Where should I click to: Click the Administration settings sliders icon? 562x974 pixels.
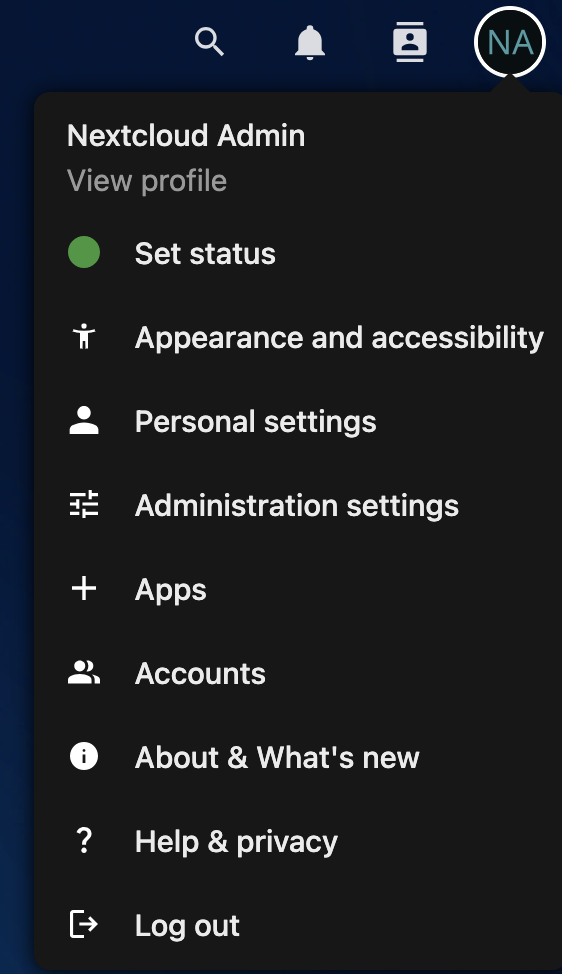tap(84, 504)
